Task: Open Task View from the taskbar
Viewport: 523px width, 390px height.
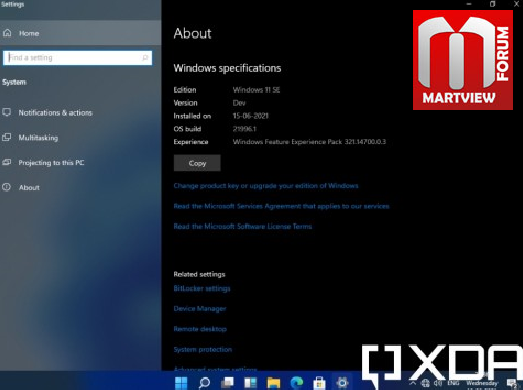Action: pos(227,383)
